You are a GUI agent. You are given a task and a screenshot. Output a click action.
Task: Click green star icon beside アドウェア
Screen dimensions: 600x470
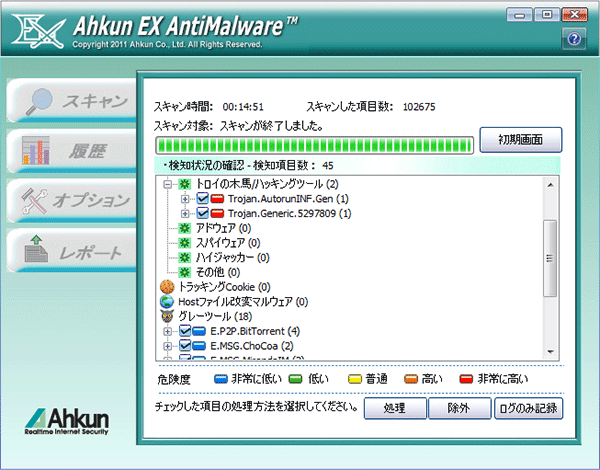tap(184, 228)
